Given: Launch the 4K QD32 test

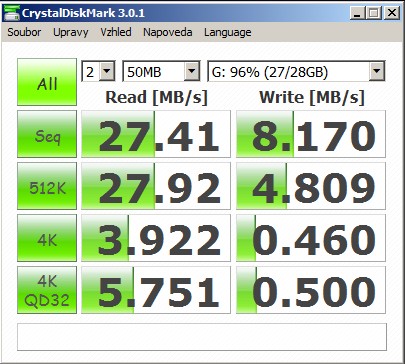Looking at the screenshot, I should coord(47,290).
